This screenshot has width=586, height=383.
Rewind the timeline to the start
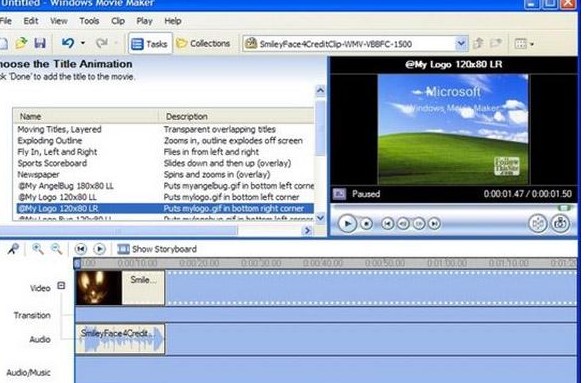pyautogui.click(x=81, y=249)
